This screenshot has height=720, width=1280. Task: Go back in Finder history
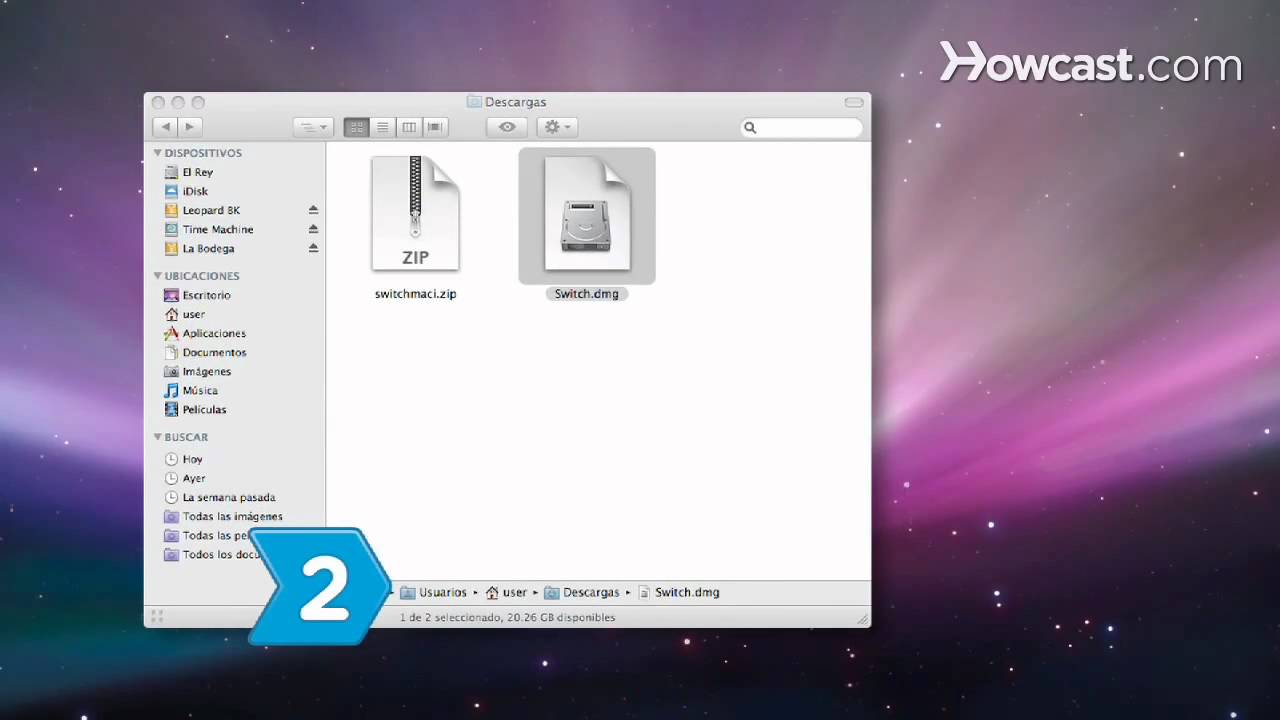click(165, 127)
